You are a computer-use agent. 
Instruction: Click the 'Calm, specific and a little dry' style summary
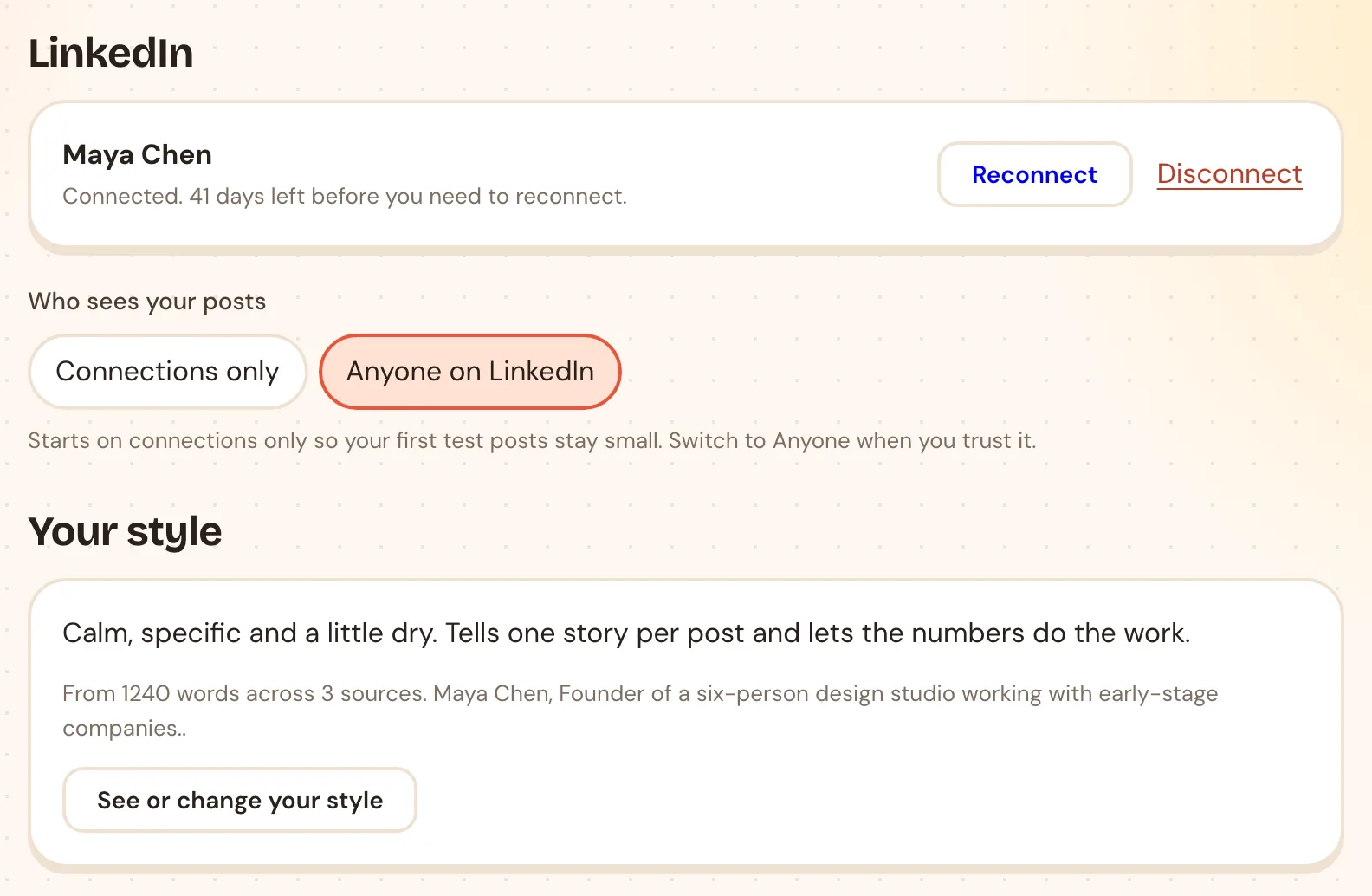(626, 633)
